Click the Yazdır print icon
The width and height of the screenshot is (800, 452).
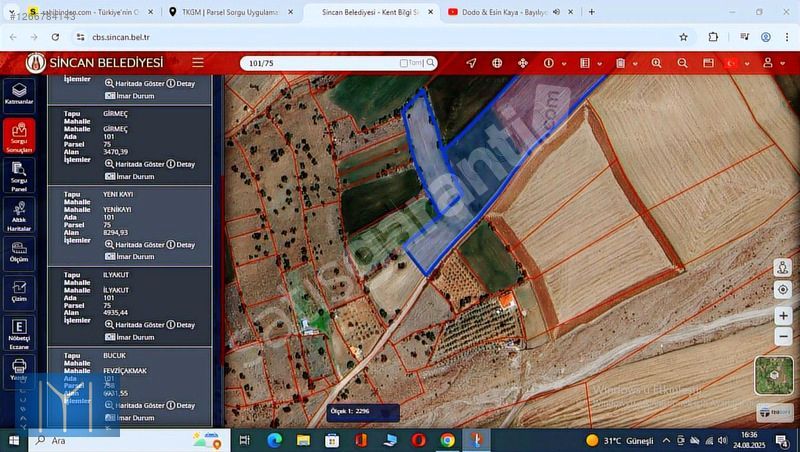(19, 370)
